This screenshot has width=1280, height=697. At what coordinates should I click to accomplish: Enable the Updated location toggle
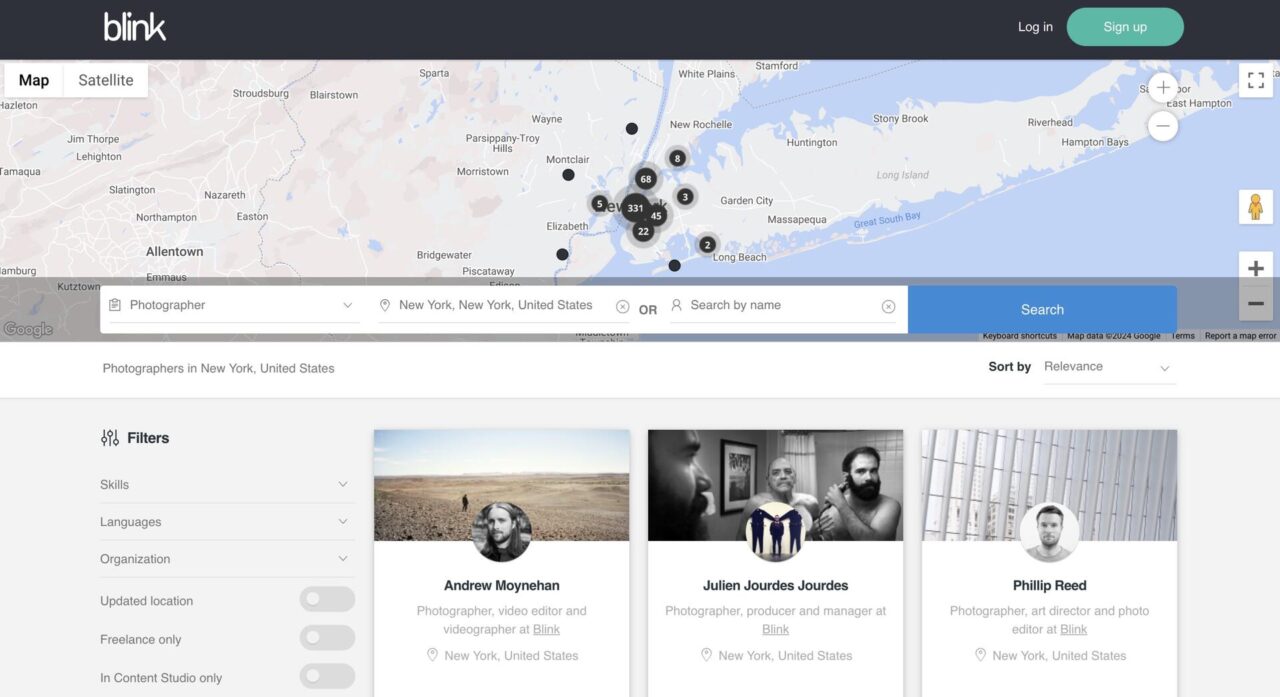click(x=327, y=599)
